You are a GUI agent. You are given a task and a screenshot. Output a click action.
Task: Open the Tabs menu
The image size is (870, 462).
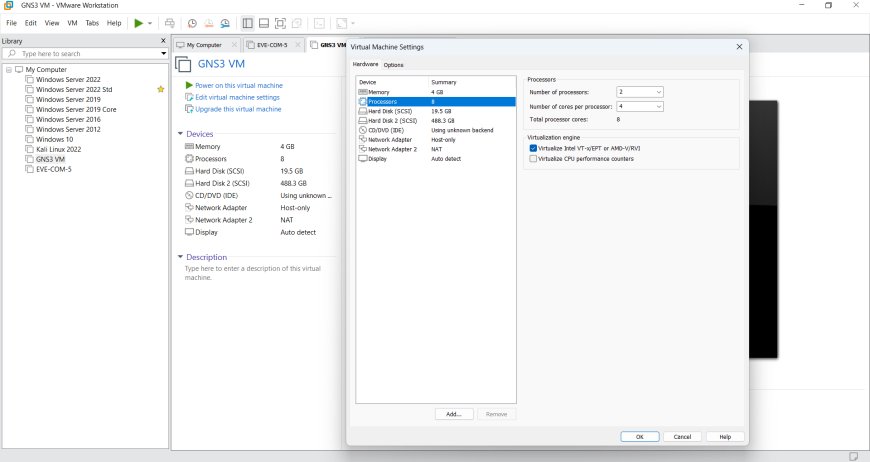(92, 23)
